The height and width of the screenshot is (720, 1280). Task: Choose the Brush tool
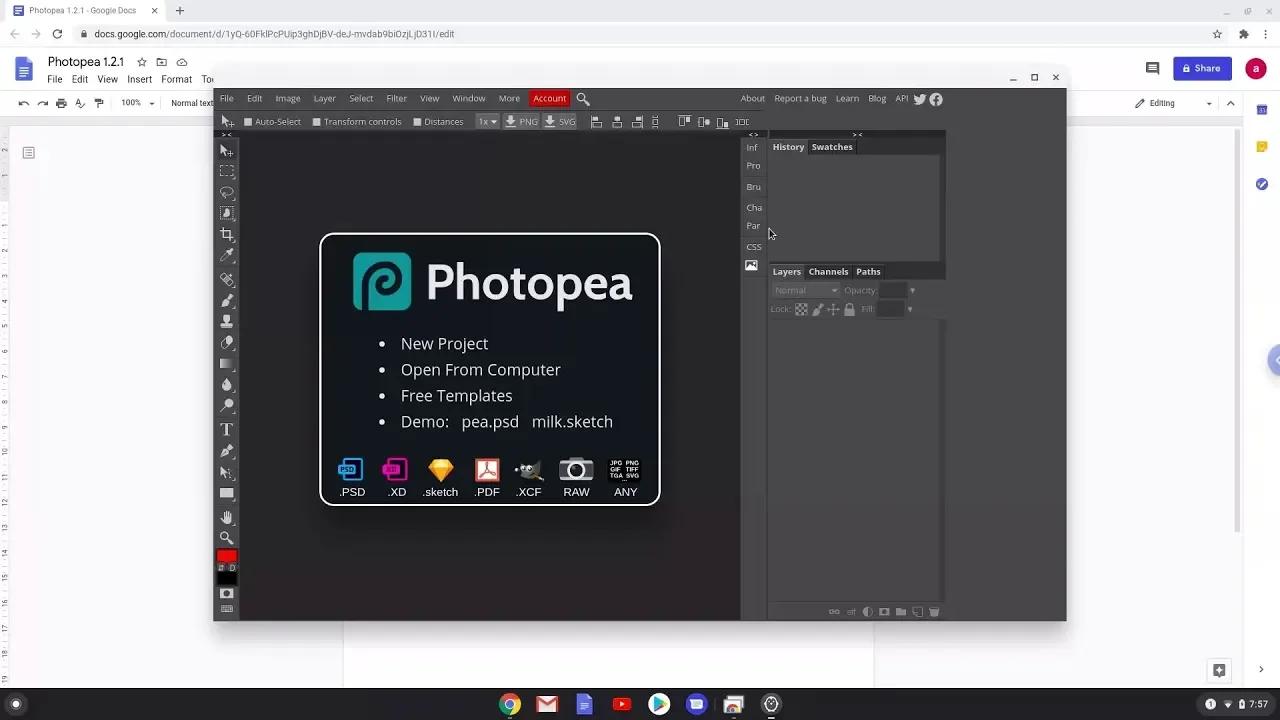click(227, 299)
